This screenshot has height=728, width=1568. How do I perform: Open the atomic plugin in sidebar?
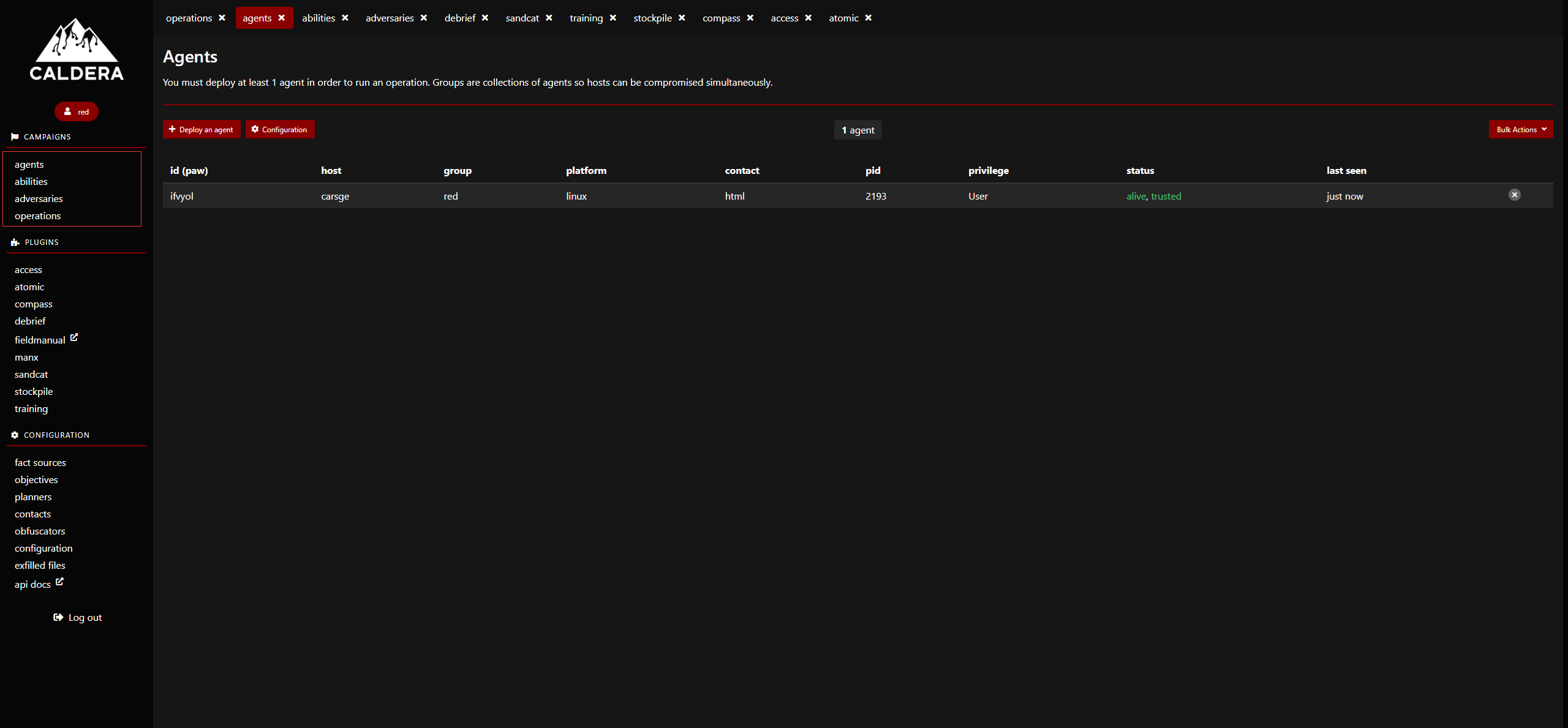click(x=29, y=287)
